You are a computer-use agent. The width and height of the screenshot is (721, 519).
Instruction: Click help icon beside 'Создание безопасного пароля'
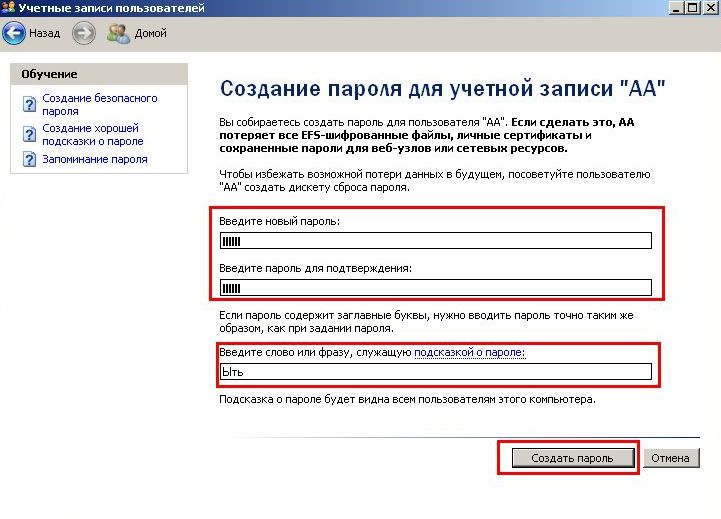(29, 104)
